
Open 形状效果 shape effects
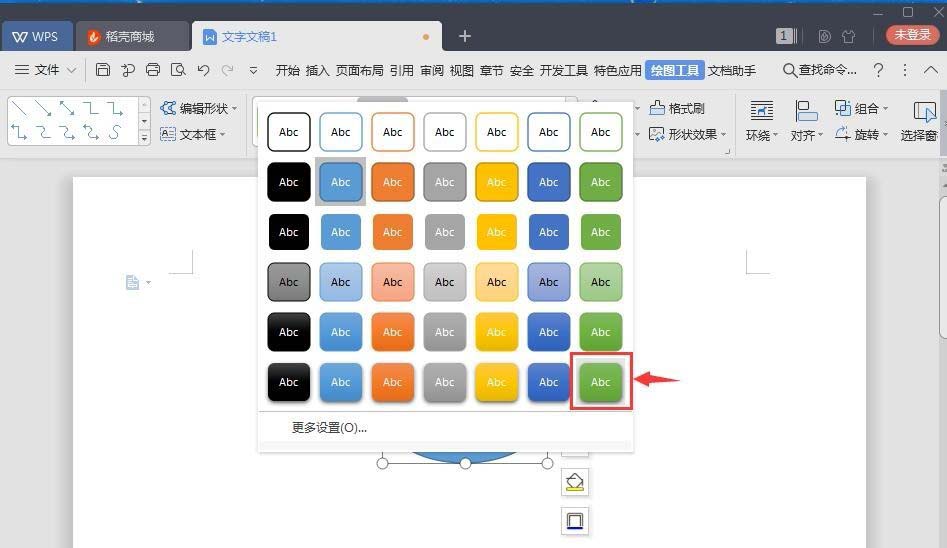tap(688, 134)
